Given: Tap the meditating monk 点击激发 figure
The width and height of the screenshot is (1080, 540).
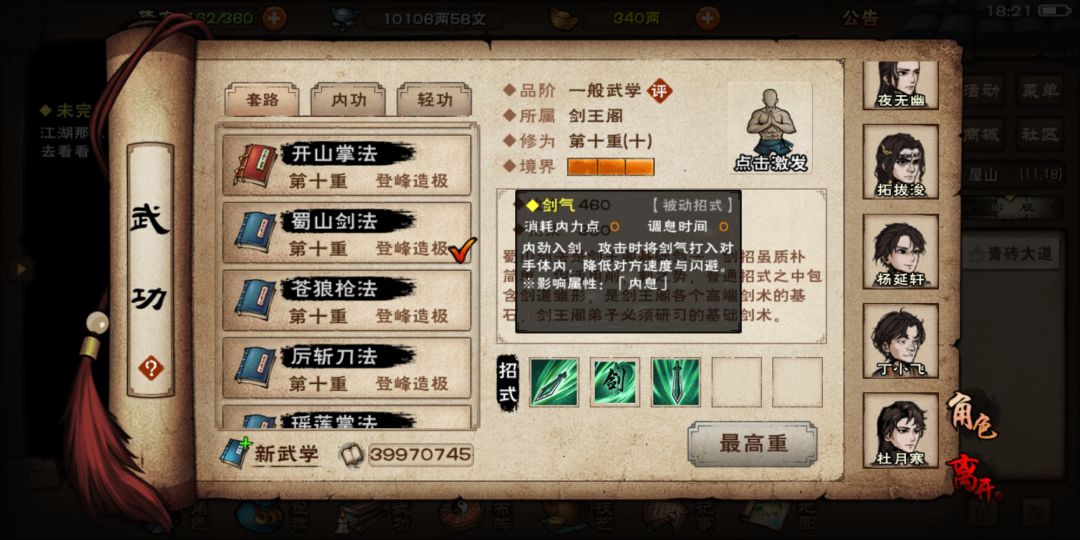Looking at the screenshot, I should point(770,129).
